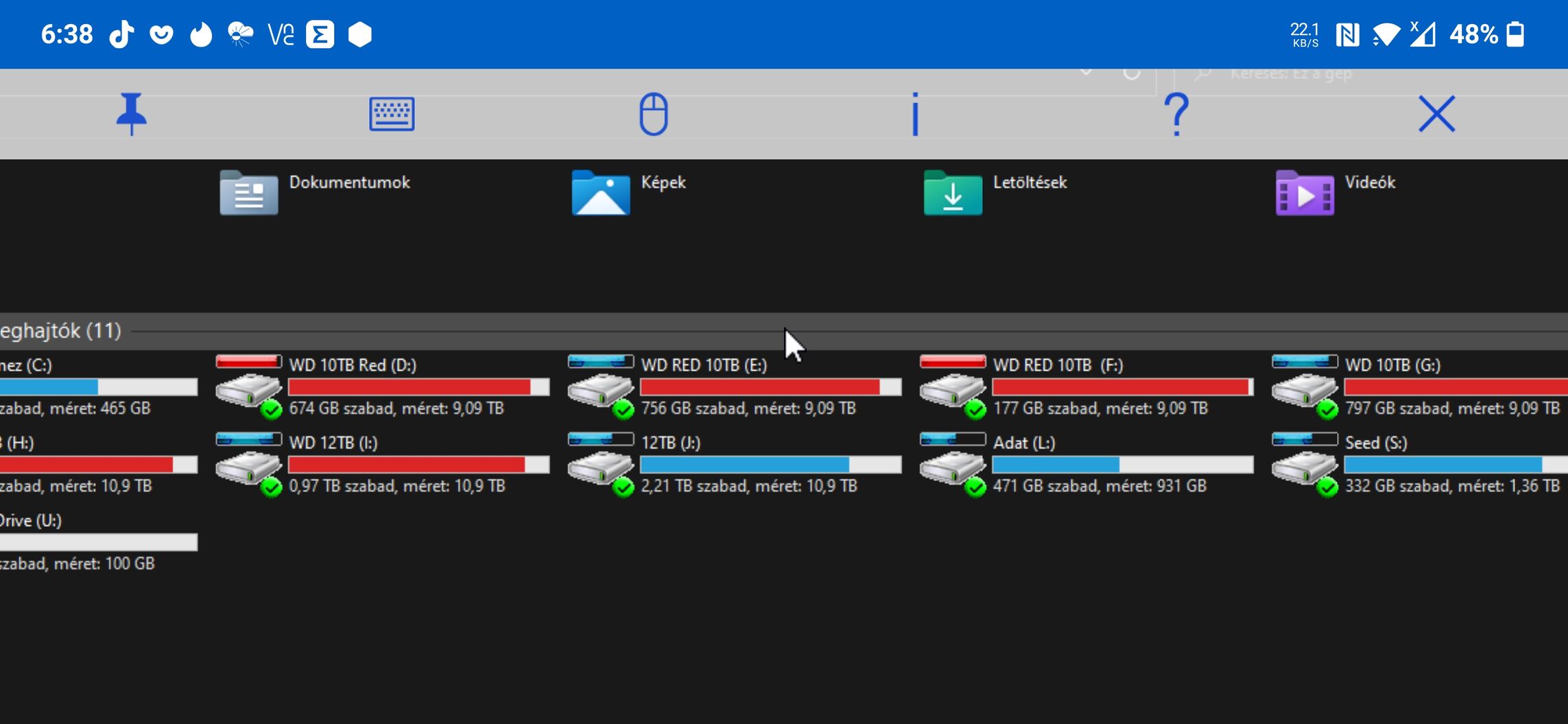Click the WD RED 10TB (E:) label
This screenshot has height=724, width=1568.
click(704, 365)
